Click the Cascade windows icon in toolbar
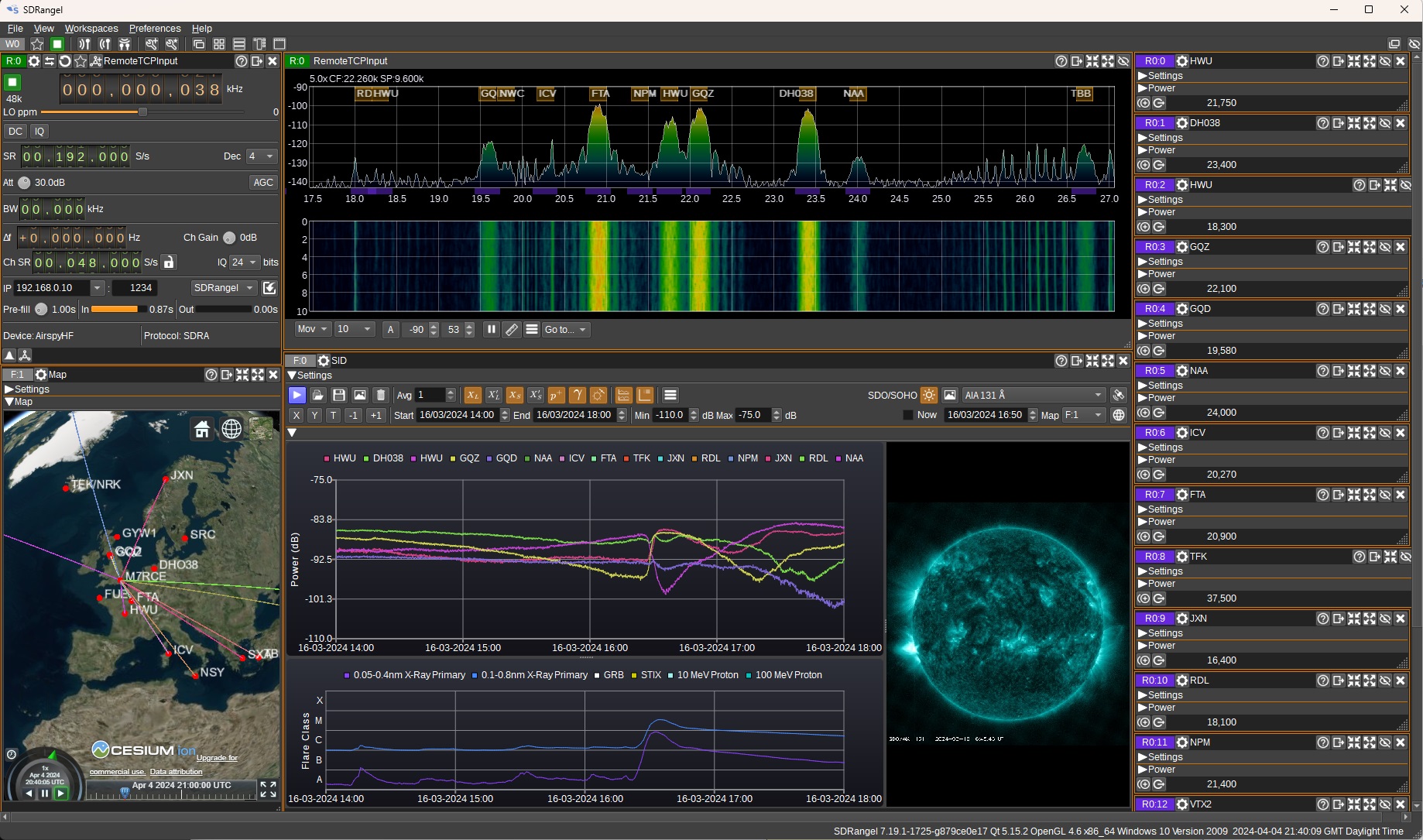1423x840 pixels. 199,44
